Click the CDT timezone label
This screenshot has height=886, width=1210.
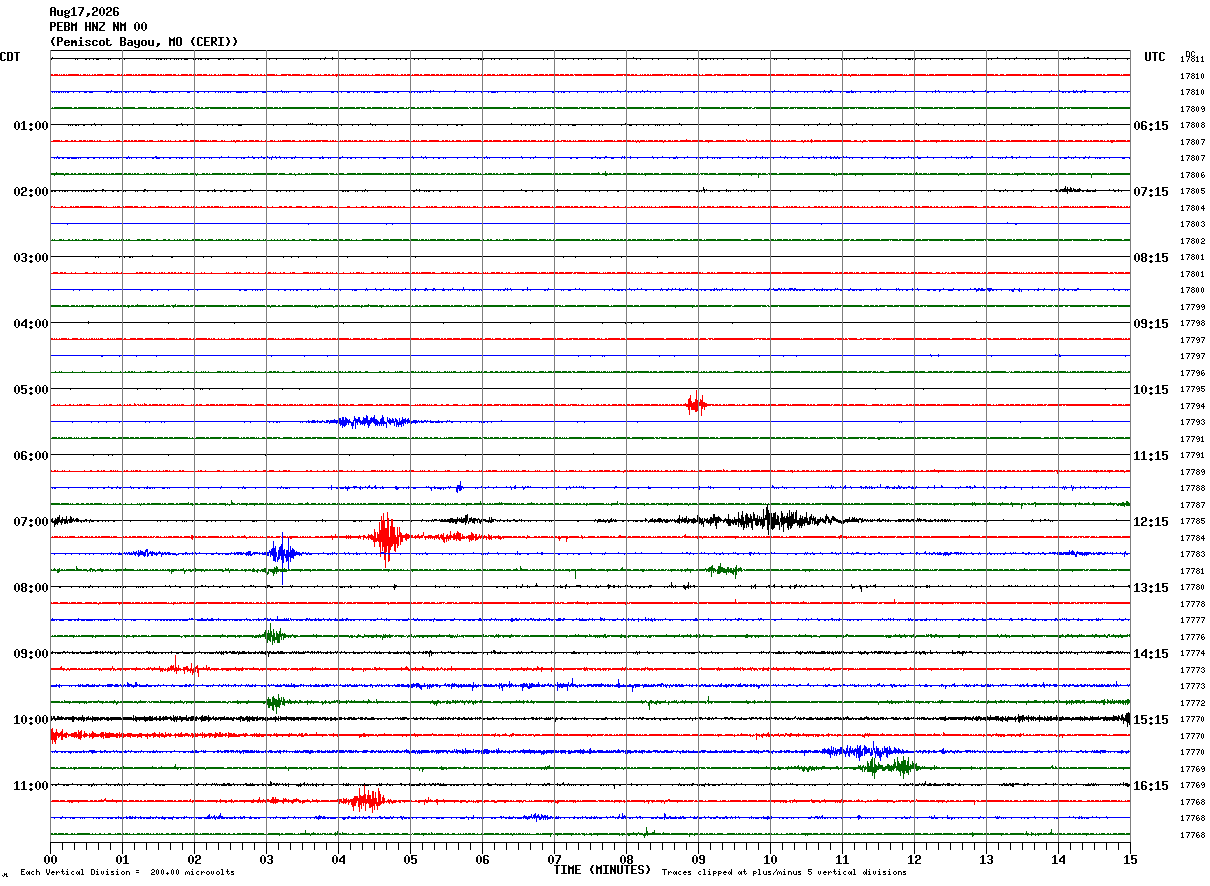10,57
